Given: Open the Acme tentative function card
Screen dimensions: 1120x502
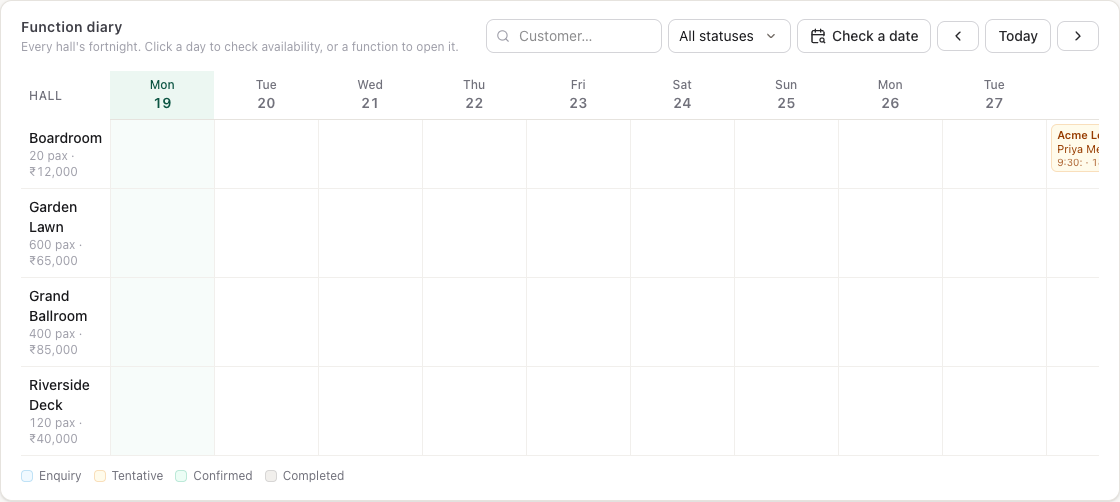Looking at the screenshot, I should click(x=1075, y=149).
